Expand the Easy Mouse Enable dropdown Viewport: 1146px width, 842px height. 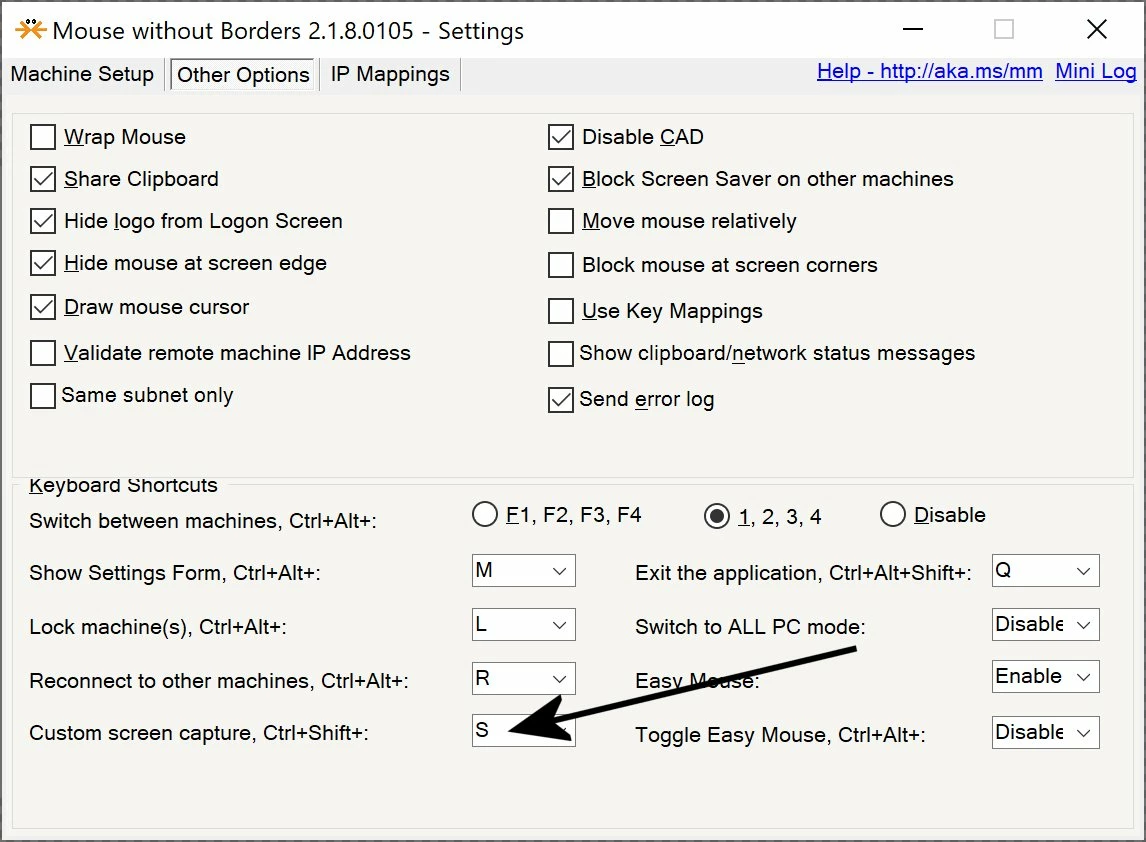coord(1045,677)
